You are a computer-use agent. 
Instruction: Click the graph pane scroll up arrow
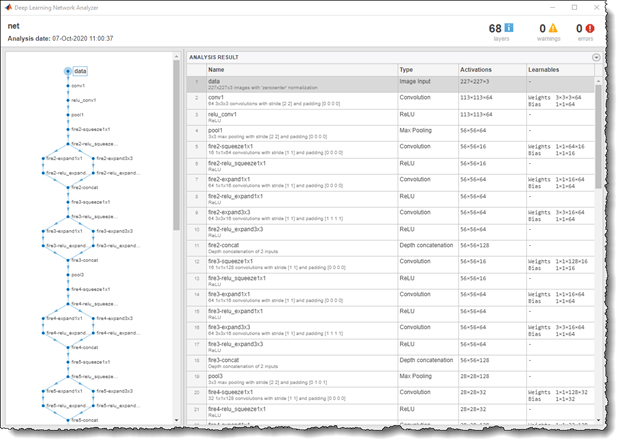tap(176, 57)
